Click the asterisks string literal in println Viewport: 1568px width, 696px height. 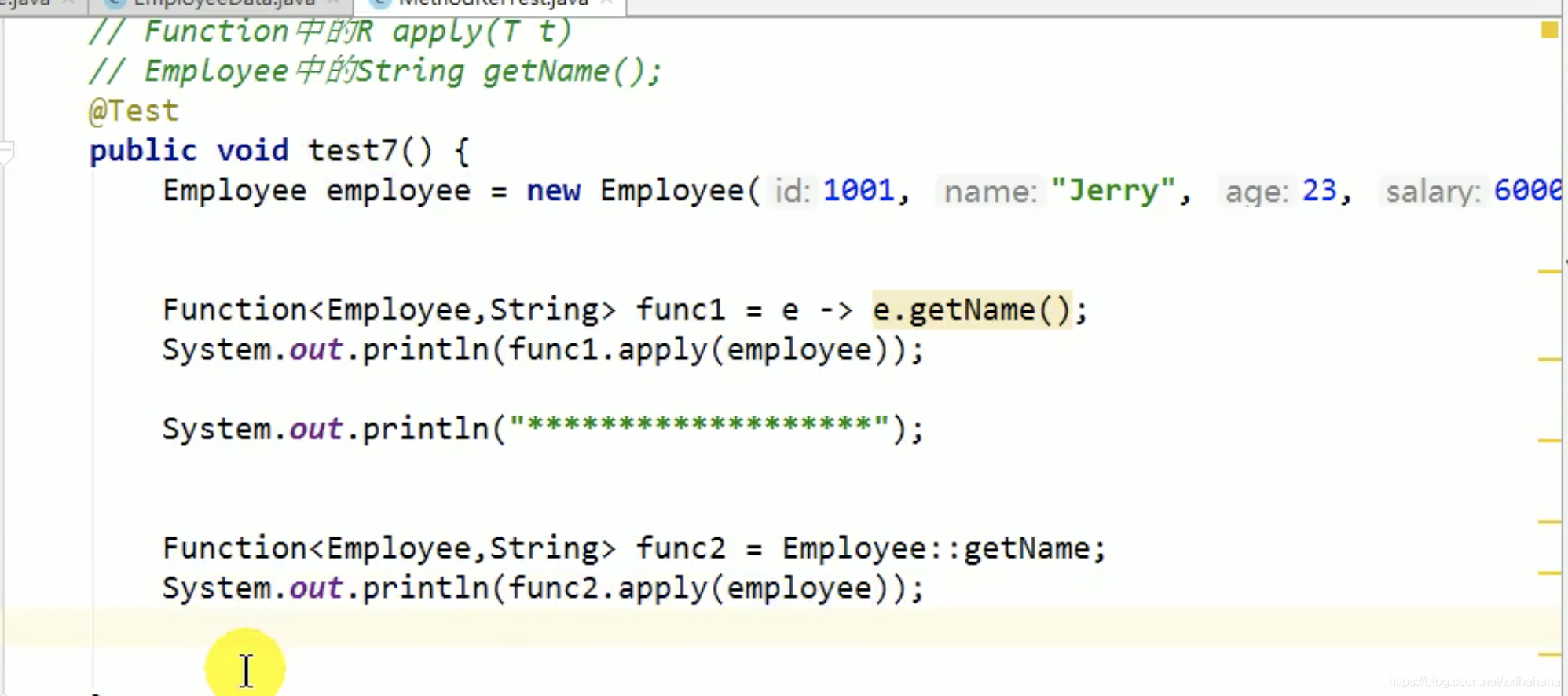(698, 427)
